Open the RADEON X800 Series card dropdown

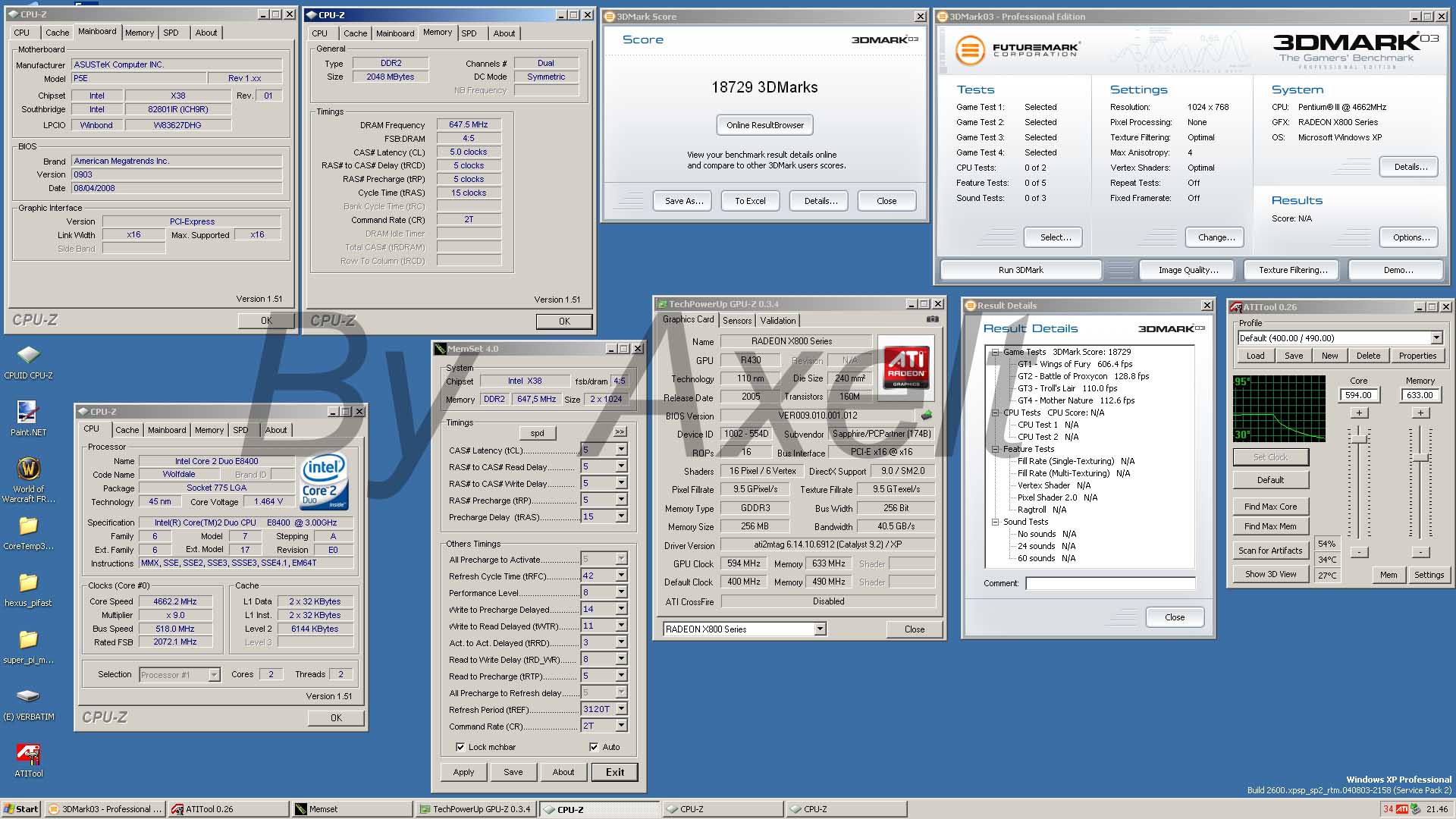pos(820,629)
